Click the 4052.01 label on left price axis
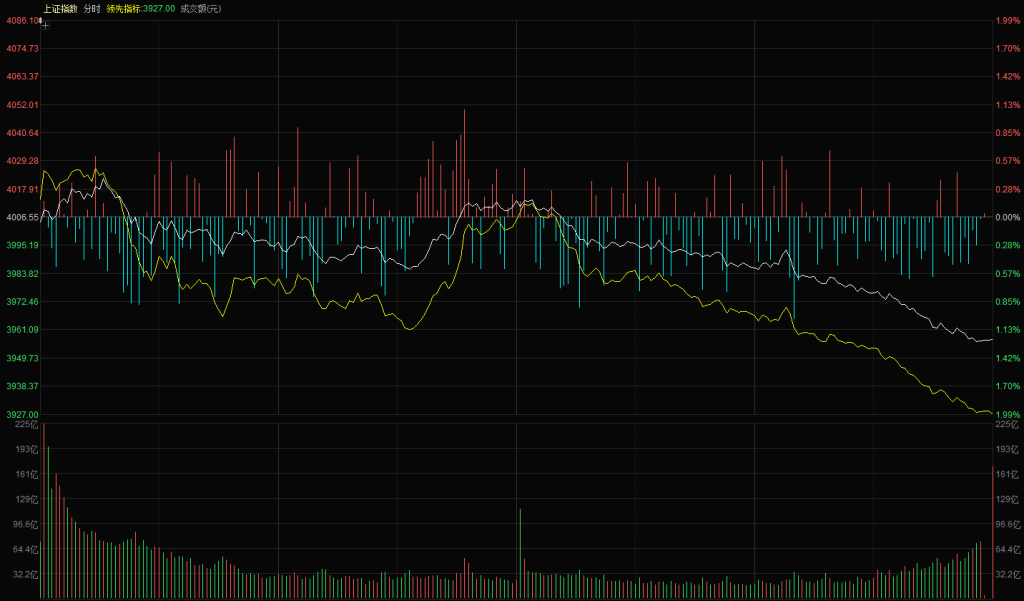The image size is (1024, 601). point(21,104)
